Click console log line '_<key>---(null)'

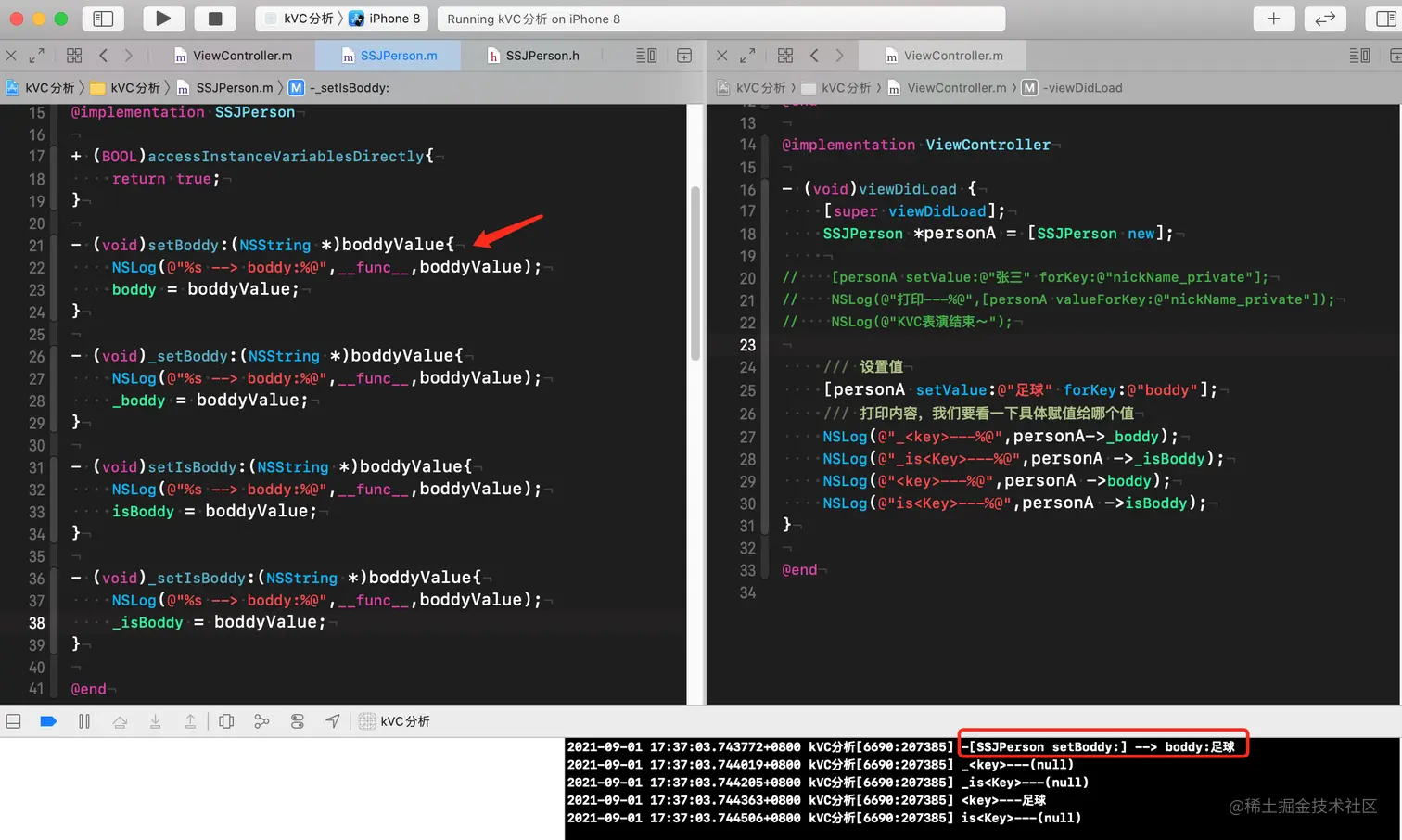[x=1017, y=765]
